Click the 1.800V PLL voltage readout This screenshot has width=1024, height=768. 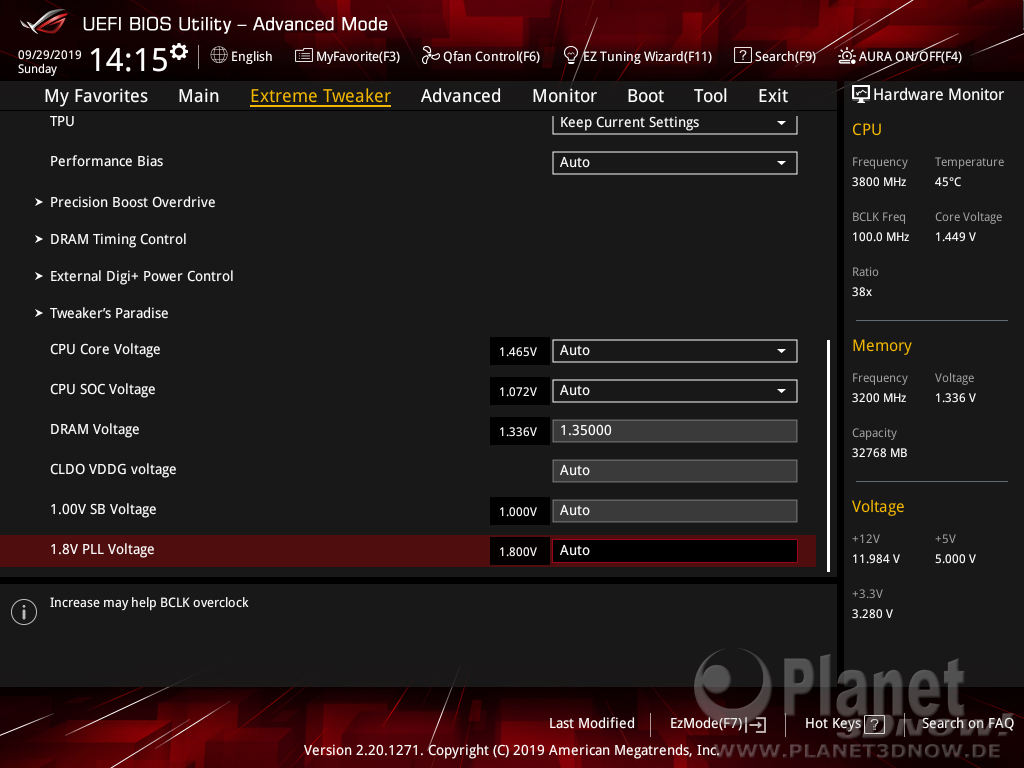(519, 551)
